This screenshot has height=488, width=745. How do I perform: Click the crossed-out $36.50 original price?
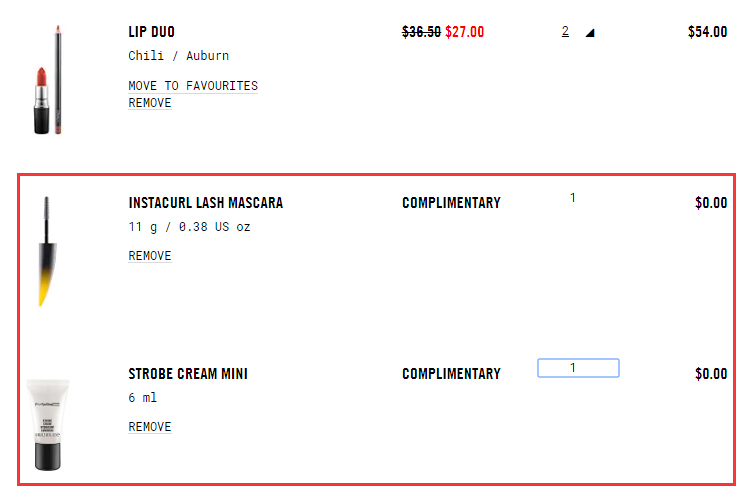click(x=421, y=32)
